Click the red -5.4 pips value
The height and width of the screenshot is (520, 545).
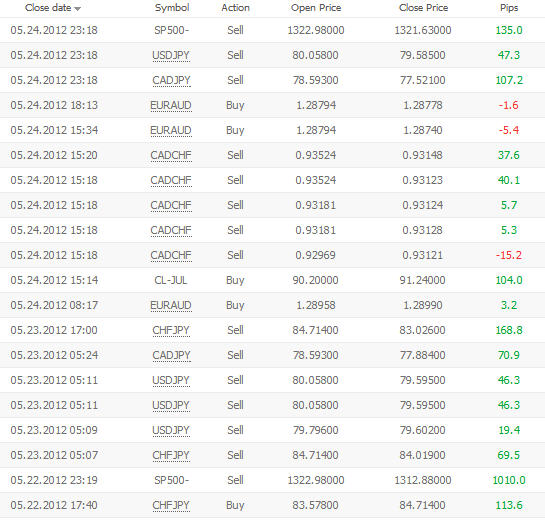tap(509, 130)
